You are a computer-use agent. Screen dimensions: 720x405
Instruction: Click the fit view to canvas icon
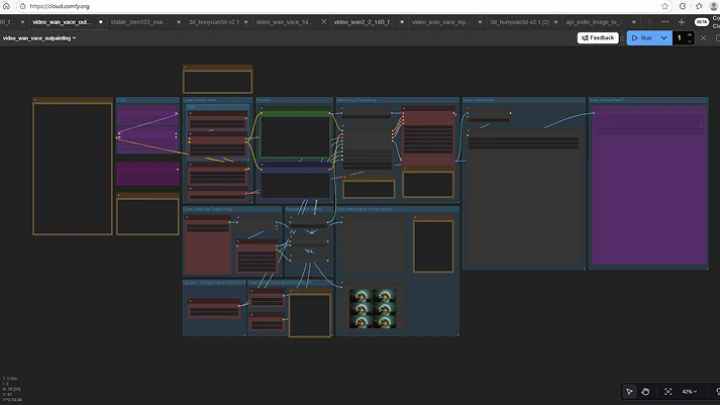click(668, 391)
